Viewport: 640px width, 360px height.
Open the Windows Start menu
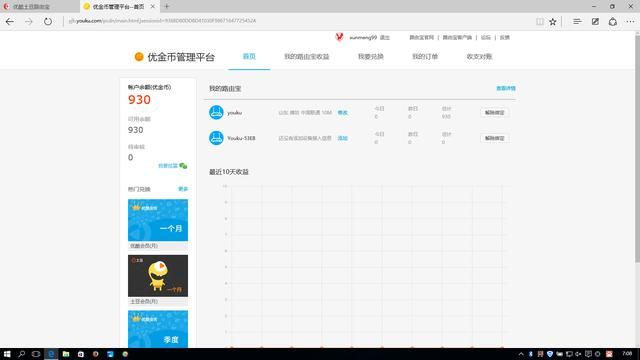[x=7, y=354]
